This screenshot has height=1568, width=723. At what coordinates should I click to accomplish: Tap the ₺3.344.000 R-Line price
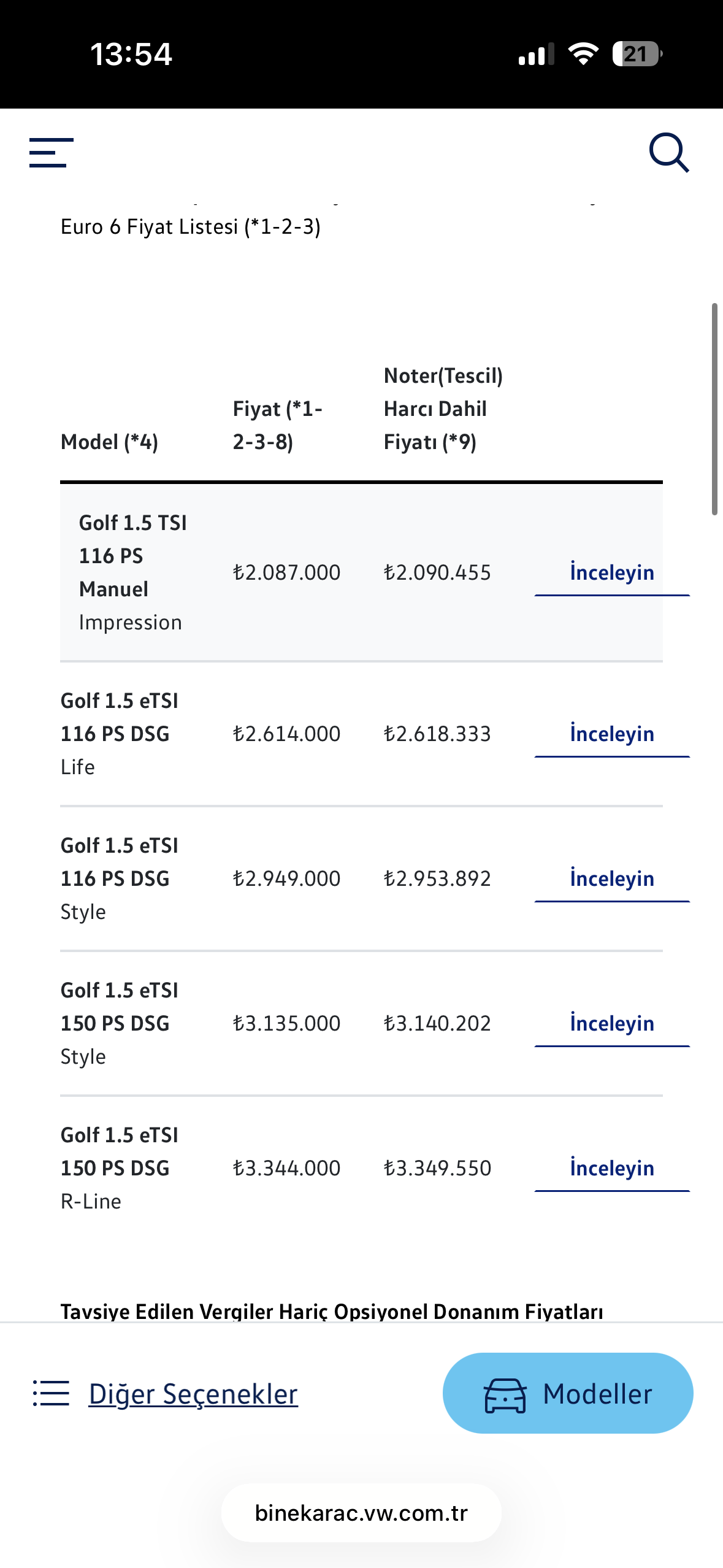[286, 1168]
